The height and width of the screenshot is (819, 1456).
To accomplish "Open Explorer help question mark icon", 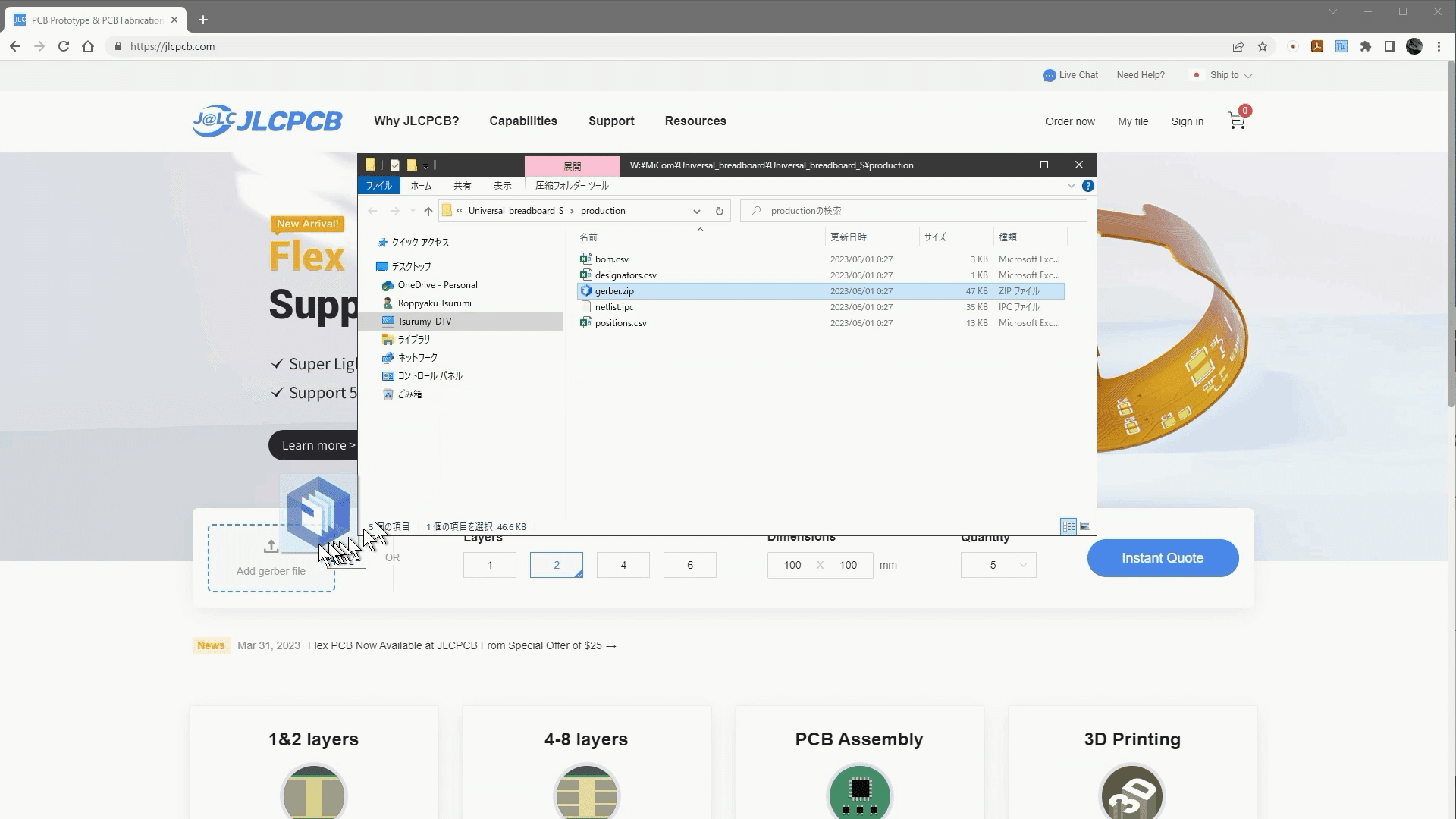I will coord(1087,186).
